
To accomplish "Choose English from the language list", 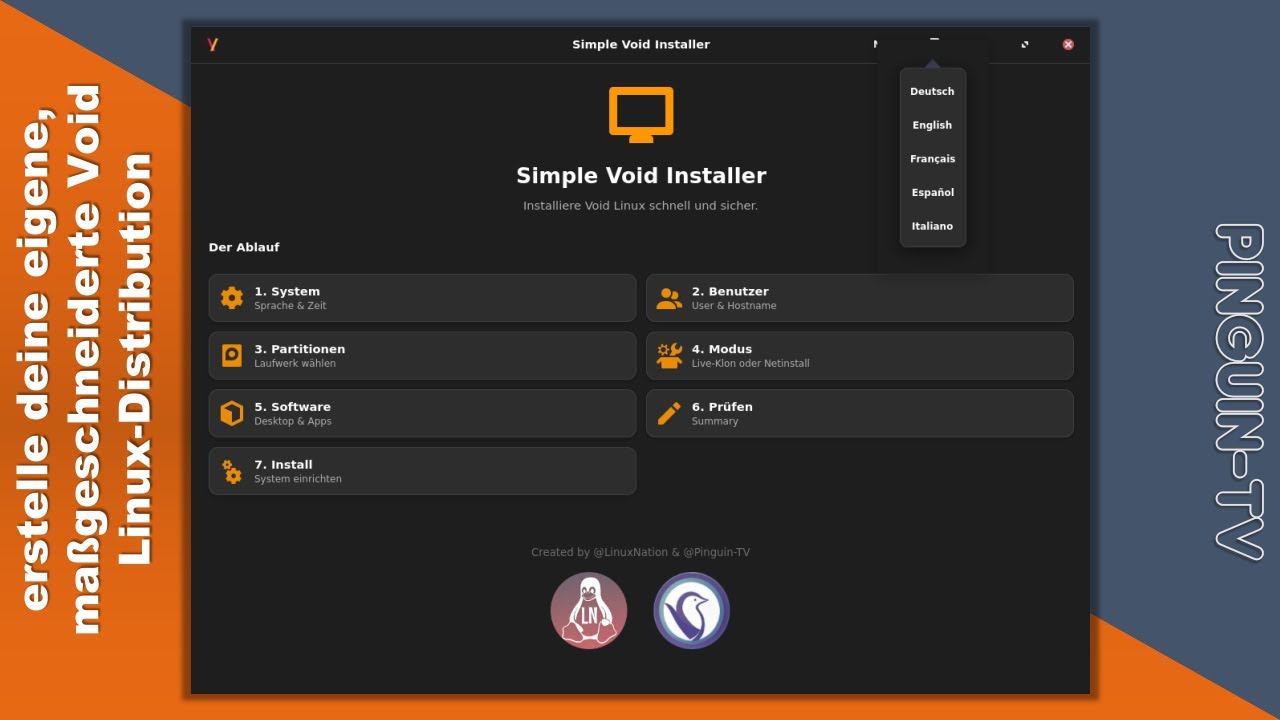I will coord(932,125).
